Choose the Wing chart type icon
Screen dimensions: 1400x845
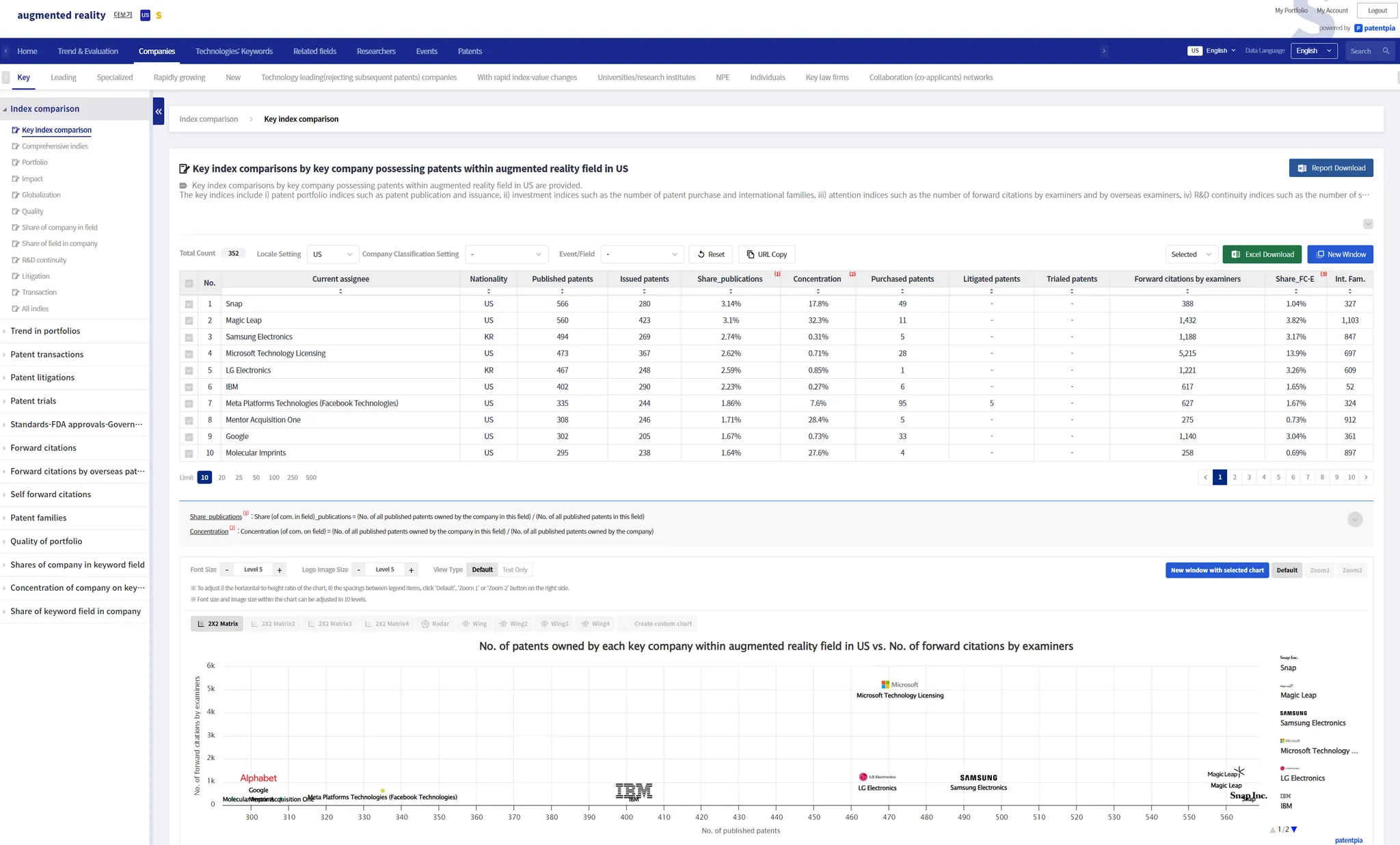(474, 623)
